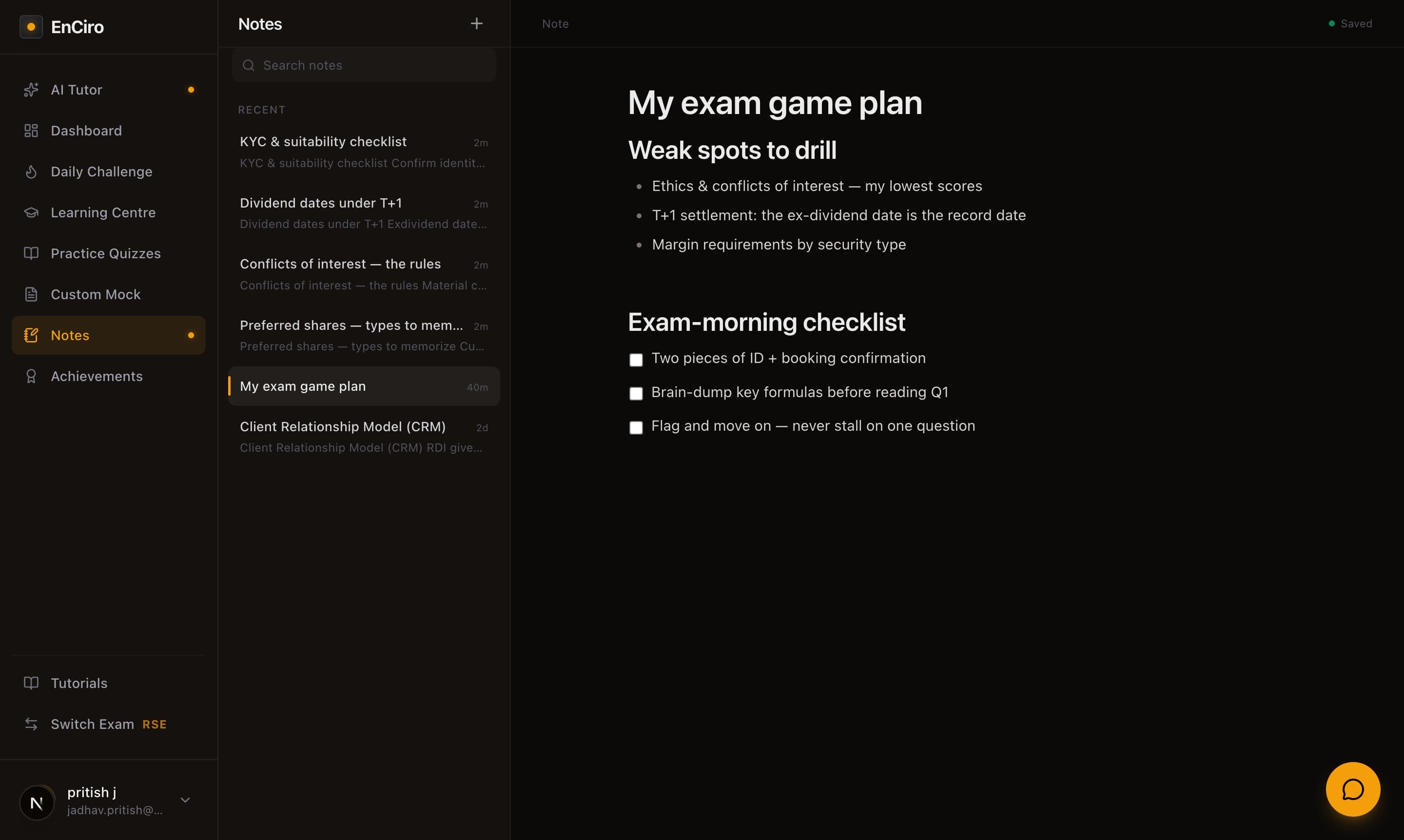Click Margin requirements by security type bullet
Viewport: 1404px width, 840px height.
(x=779, y=245)
